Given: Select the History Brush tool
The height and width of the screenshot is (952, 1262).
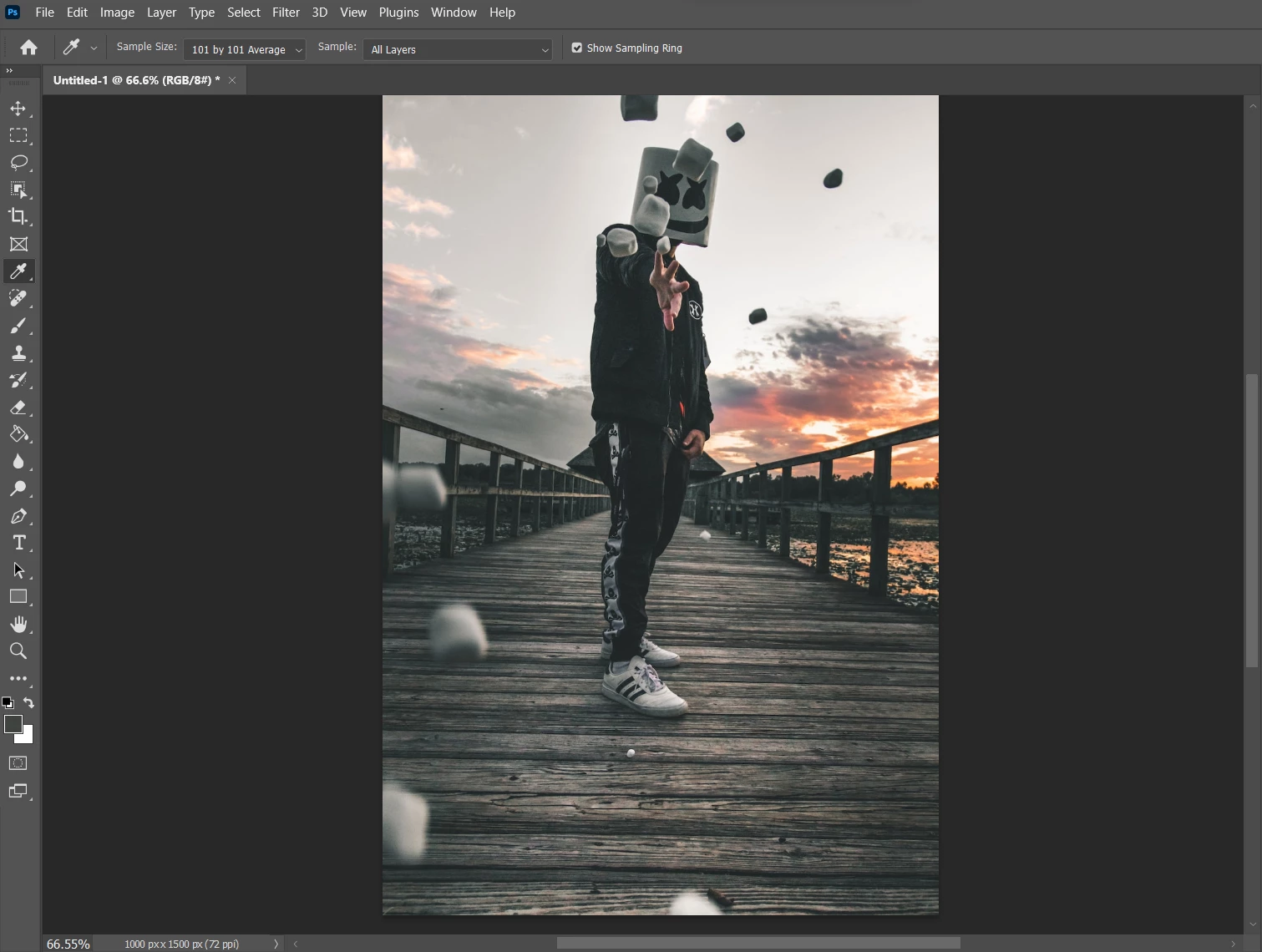Looking at the screenshot, I should click(x=18, y=380).
